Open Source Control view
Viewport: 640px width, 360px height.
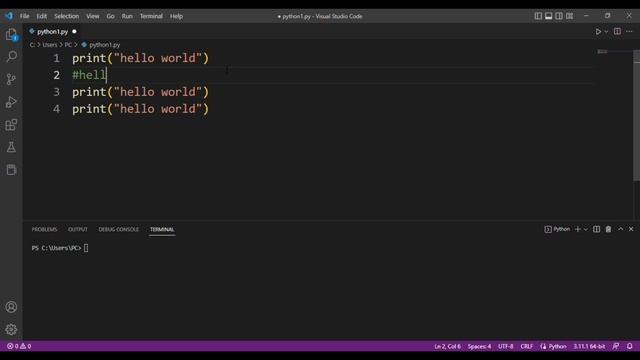tap(11, 79)
